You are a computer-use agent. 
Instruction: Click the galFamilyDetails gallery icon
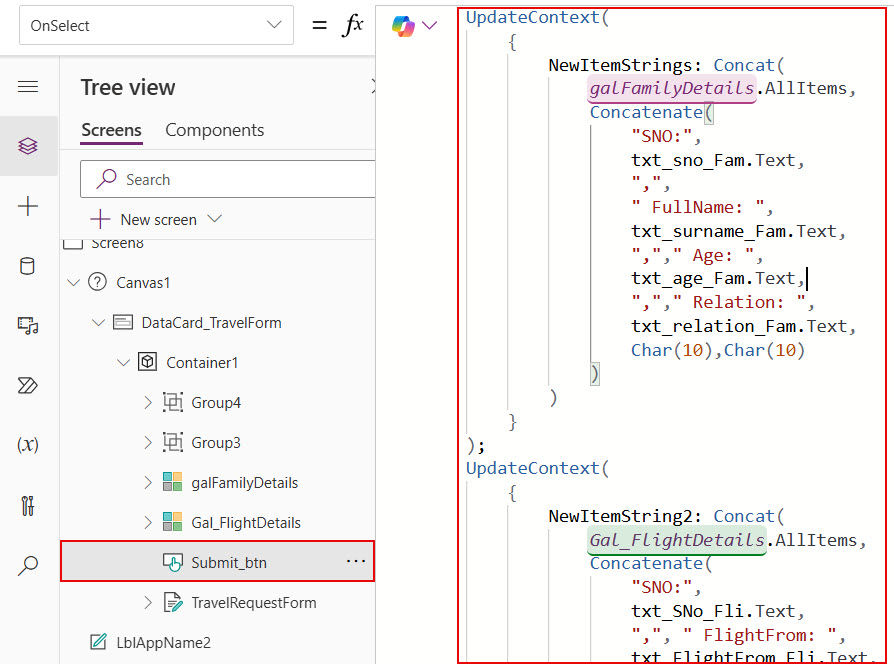coord(172,482)
